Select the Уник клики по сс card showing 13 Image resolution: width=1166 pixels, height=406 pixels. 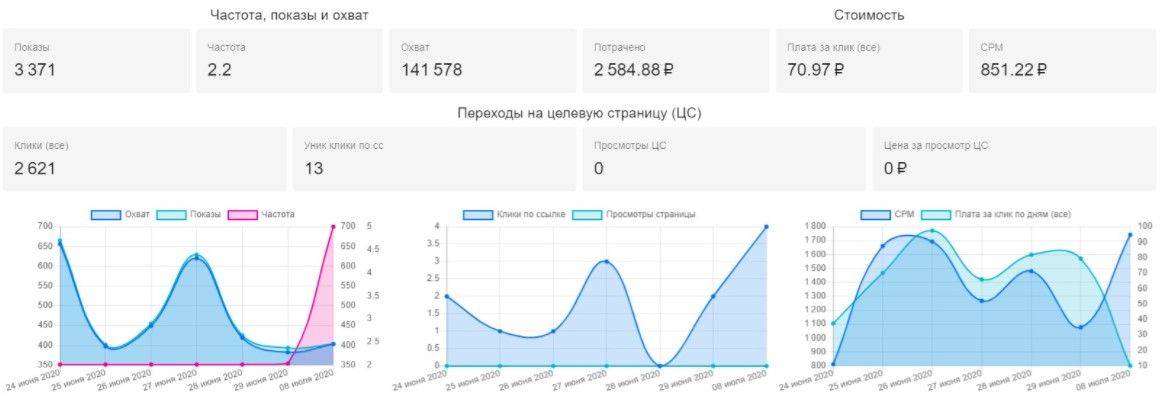click(434, 159)
